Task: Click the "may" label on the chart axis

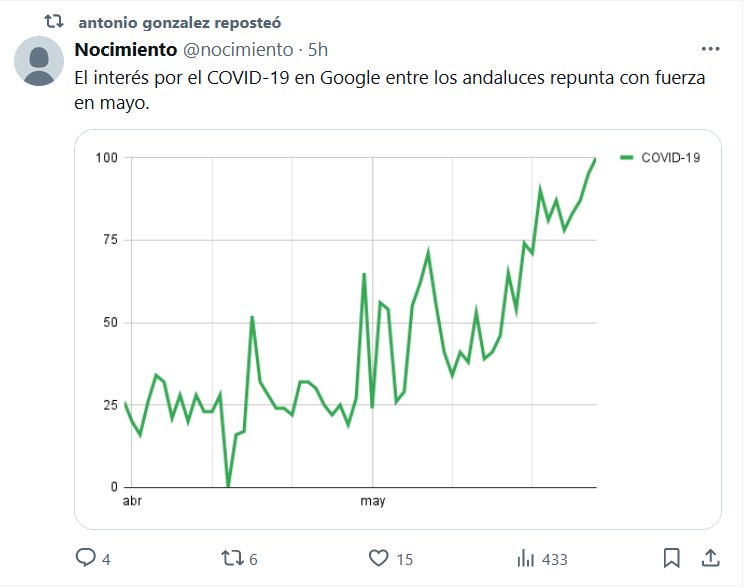Action: [x=373, y=501]
